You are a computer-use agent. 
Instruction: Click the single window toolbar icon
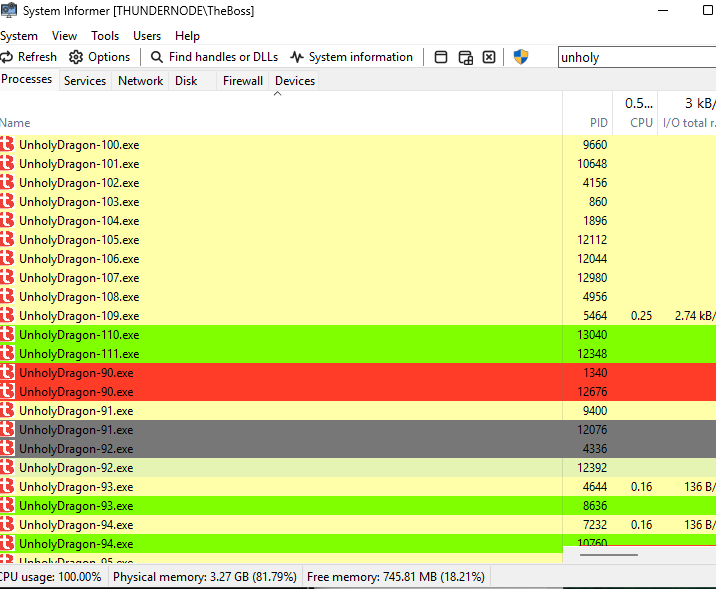[441, 57]
